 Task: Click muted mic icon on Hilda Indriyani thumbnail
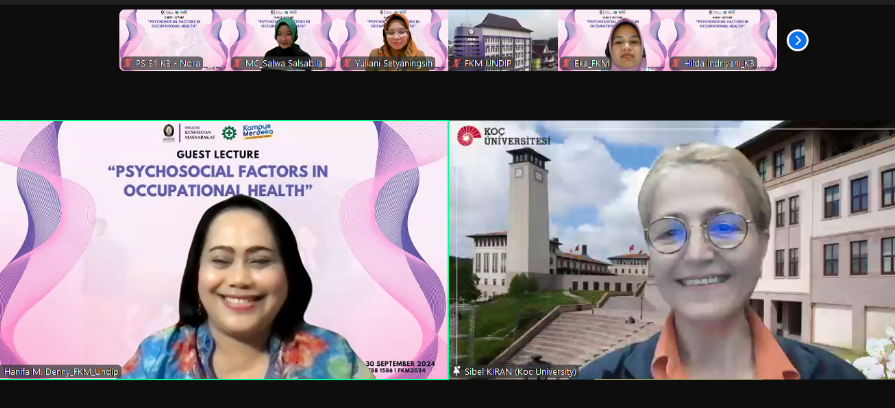tap(676, 64)
